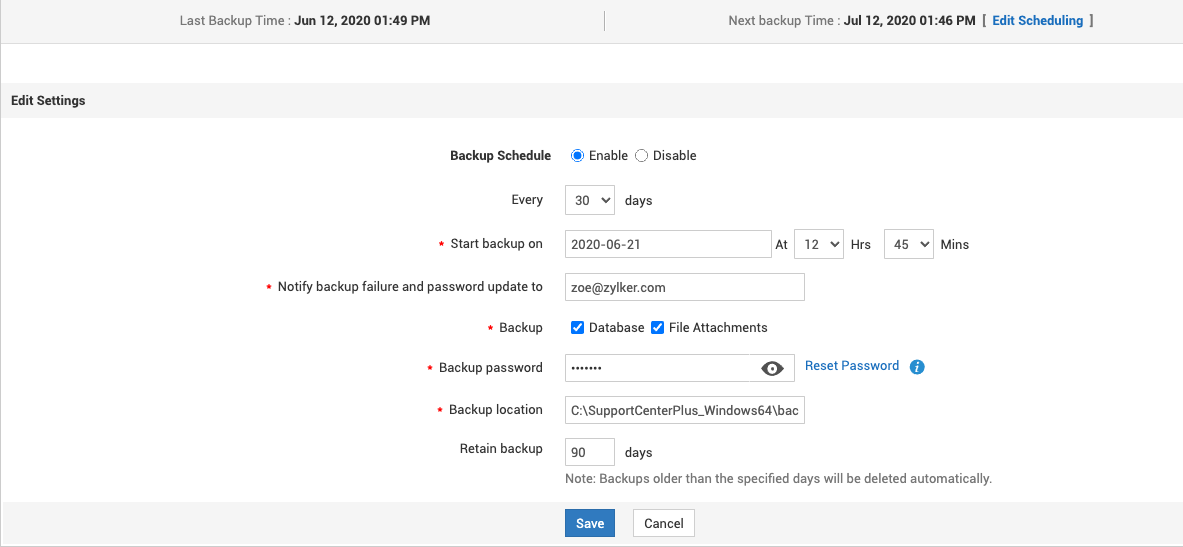Click the info icon beside Reset Password

[x=917, y=367]
